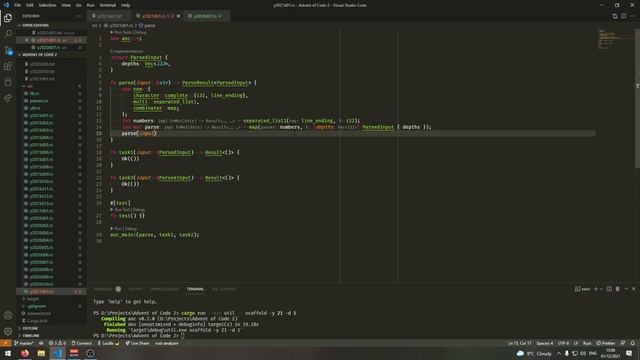The width and height of the screenshot is (640, 360).
Task: Switch to the third editor tab with green filename
Action: pyautogui.click(x=207, y=16)
